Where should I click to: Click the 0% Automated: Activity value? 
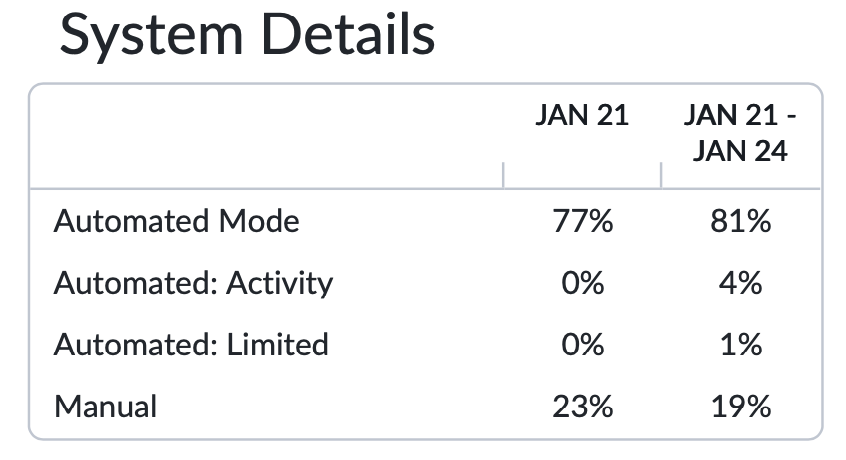pos(583,283)
